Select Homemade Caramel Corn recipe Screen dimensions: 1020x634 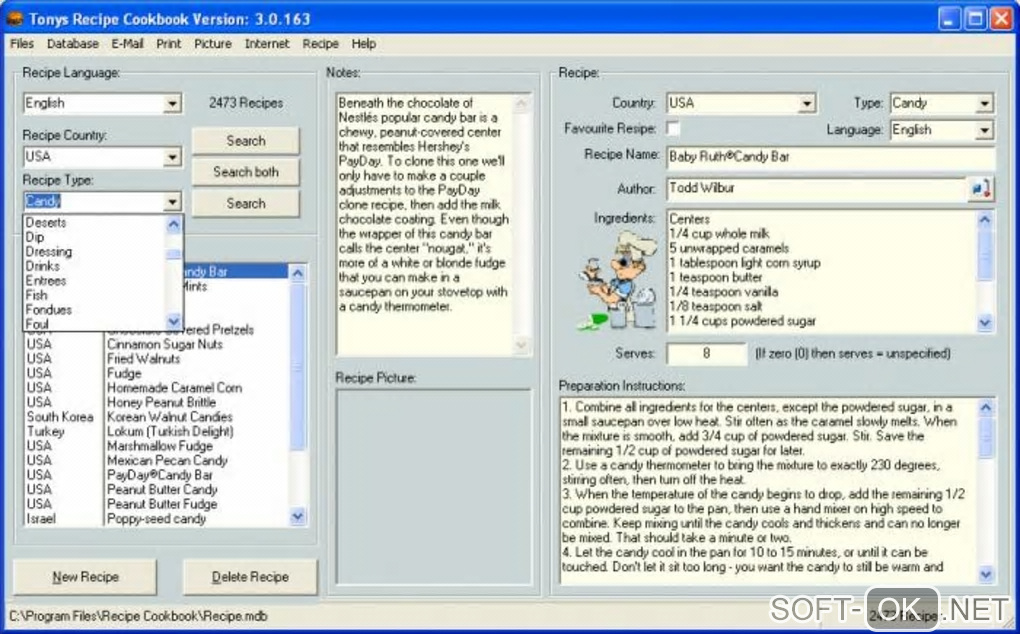pos(174,388)
